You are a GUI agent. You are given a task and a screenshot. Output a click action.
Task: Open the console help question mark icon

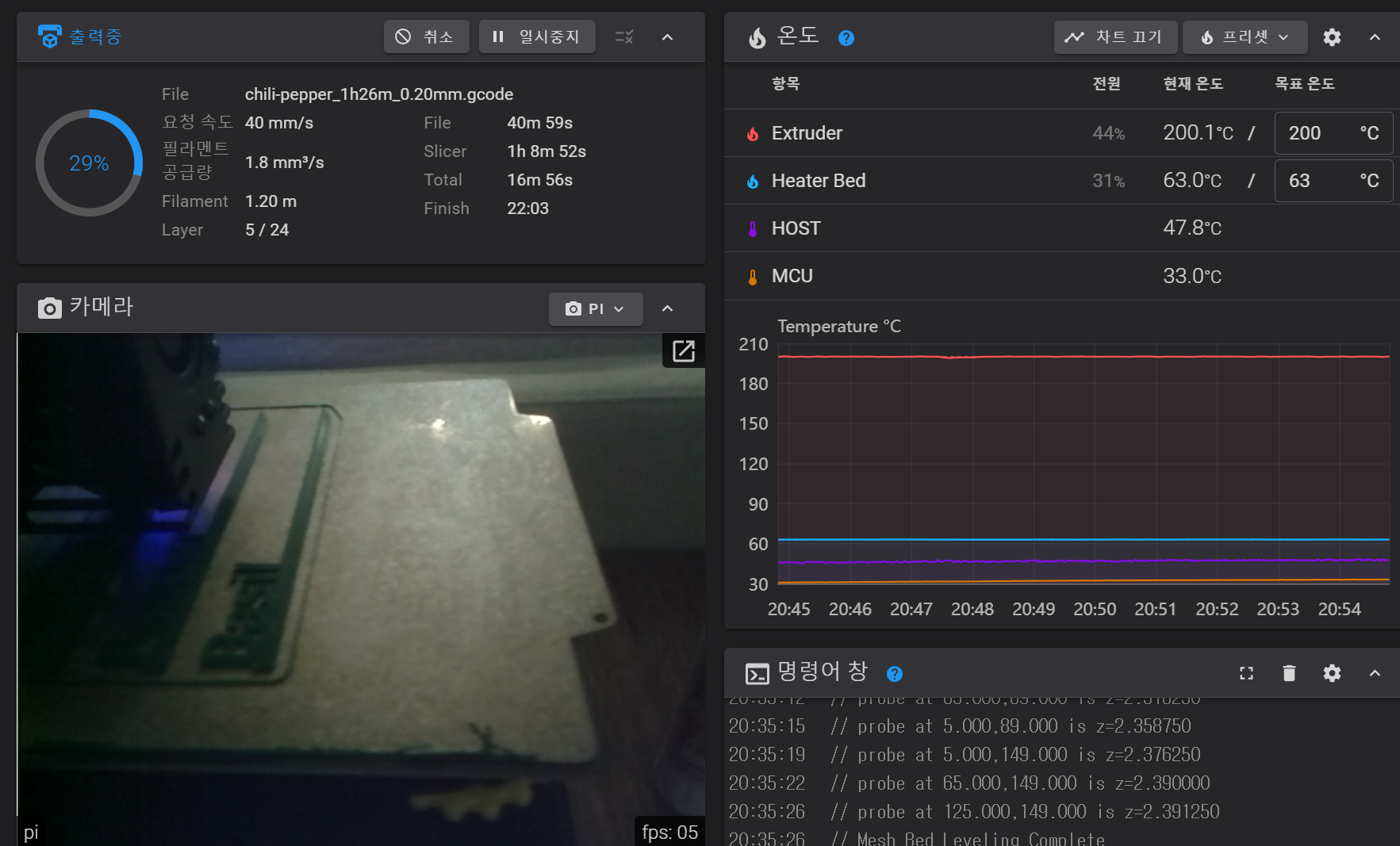[895, 674]
